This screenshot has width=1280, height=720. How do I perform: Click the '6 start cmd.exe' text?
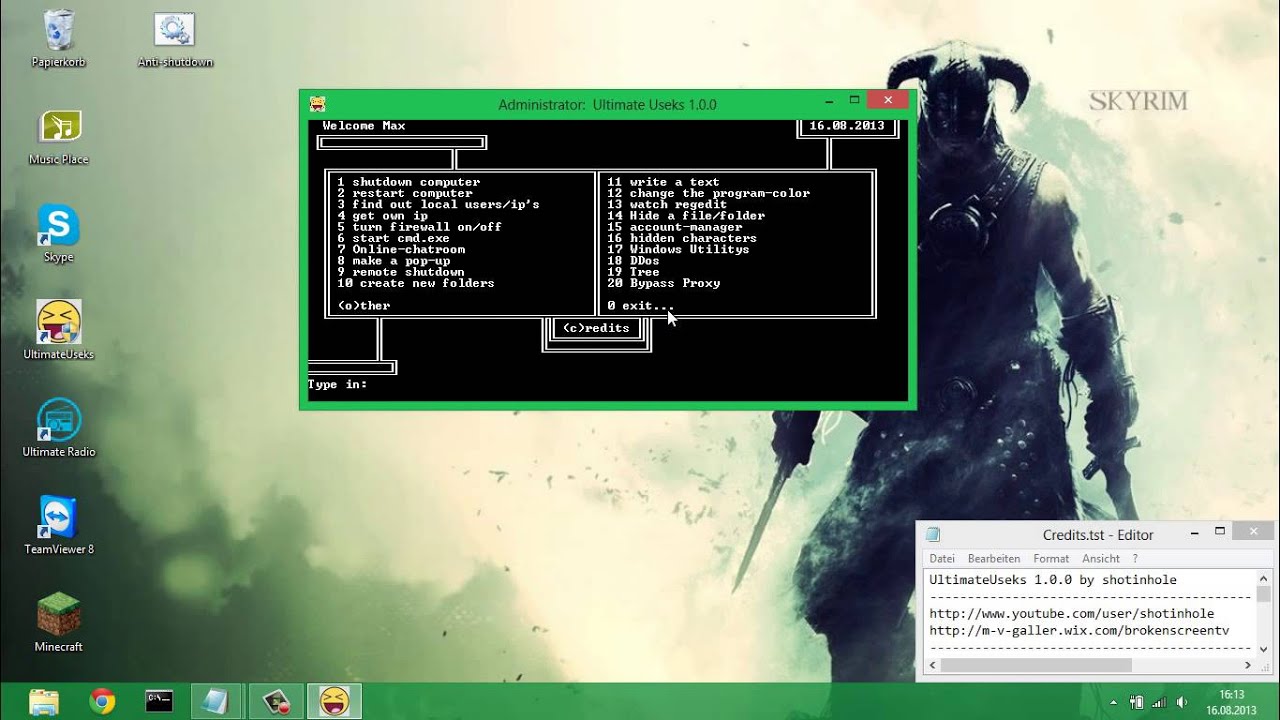tap(394, 238)
